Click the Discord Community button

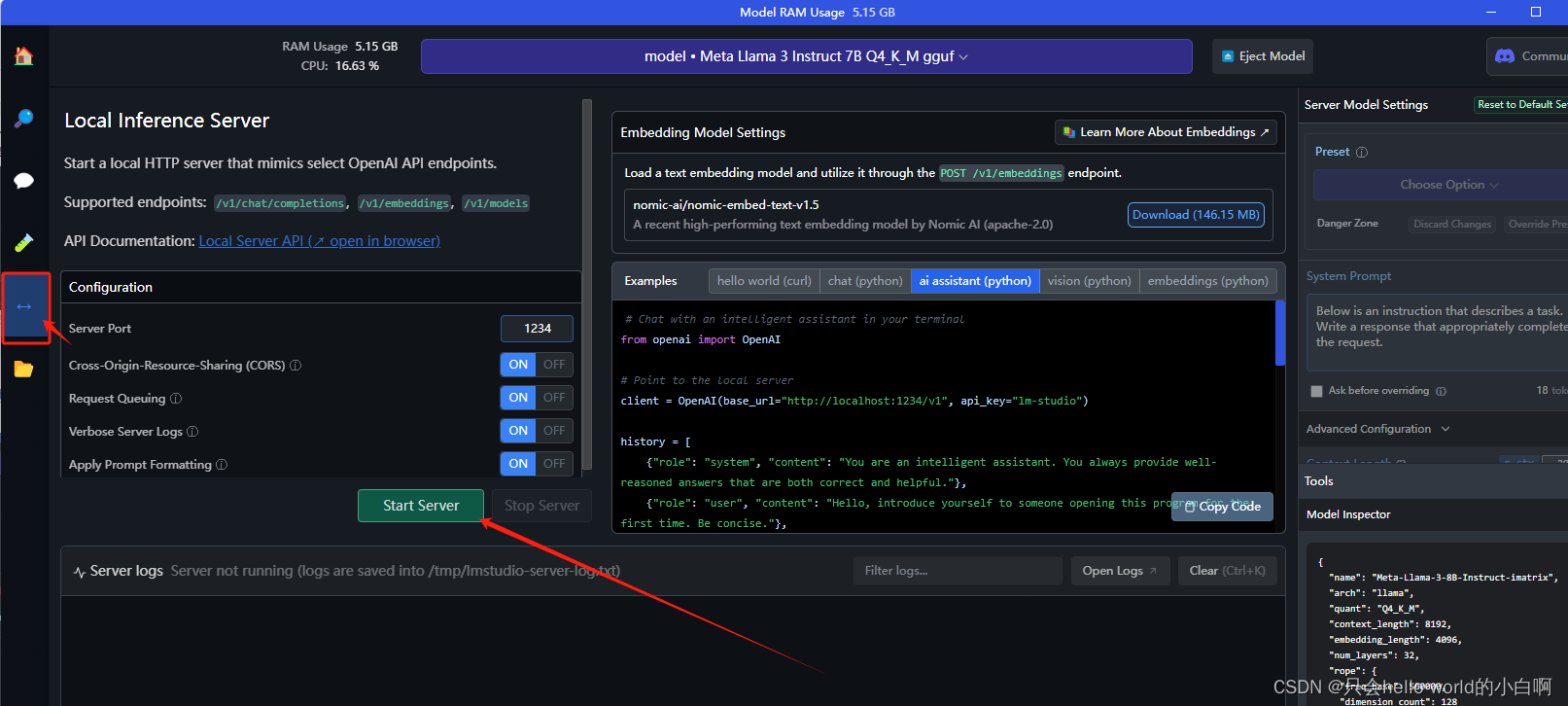pos(1528,56)
